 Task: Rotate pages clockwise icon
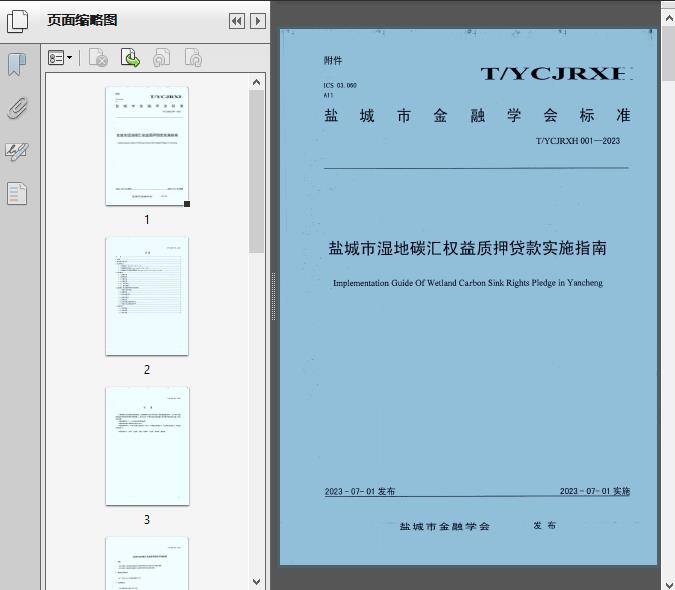point(193,58)
